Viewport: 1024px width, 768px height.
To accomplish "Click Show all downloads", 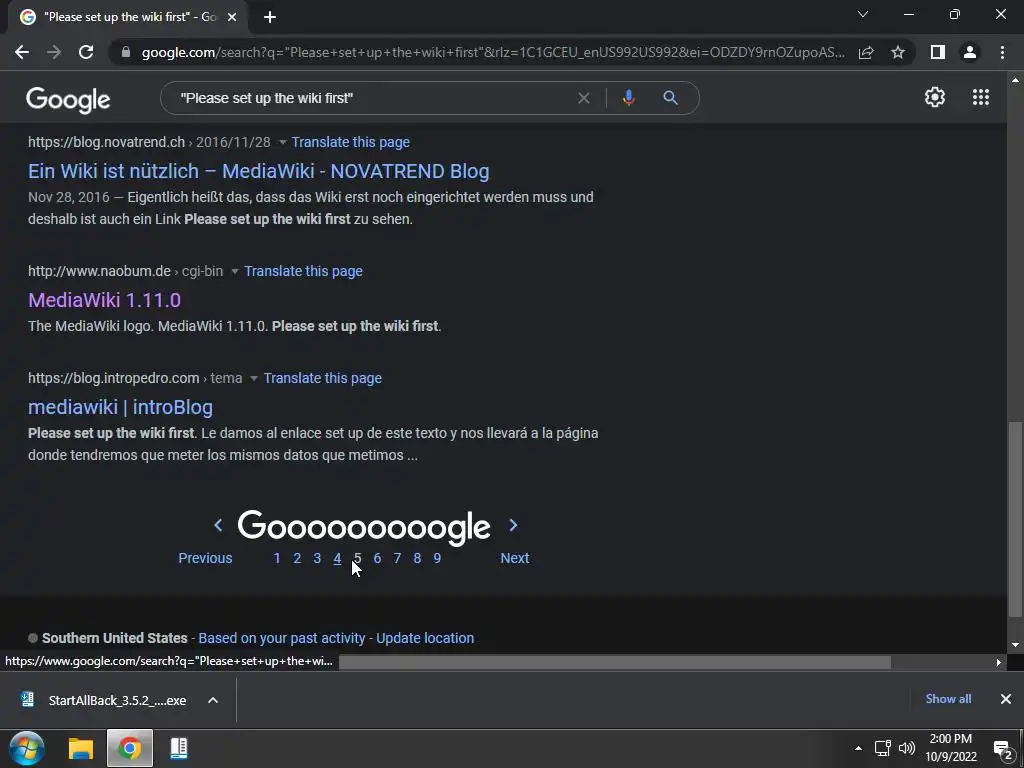I will click(x=948, y=699).
